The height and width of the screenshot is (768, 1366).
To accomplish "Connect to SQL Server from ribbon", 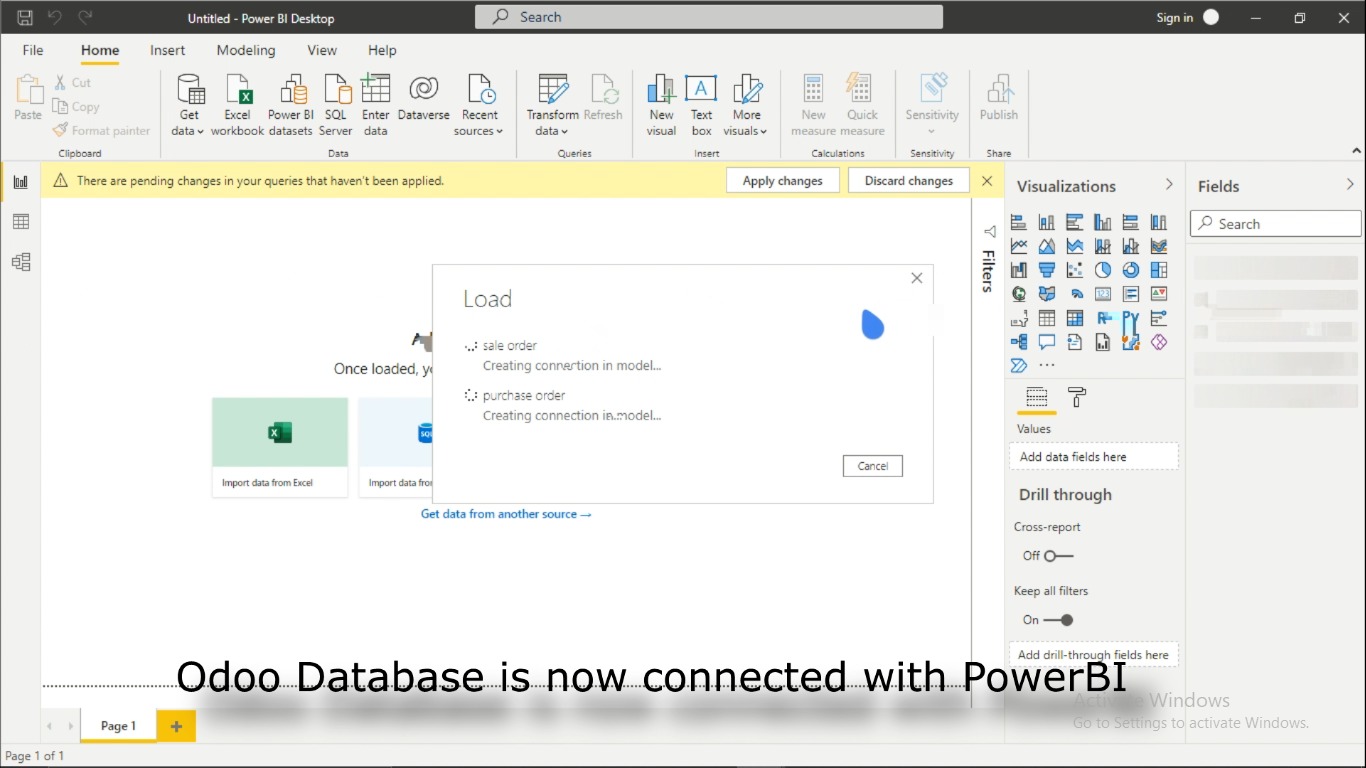I will pyautogui.click(x=336, y=105).
